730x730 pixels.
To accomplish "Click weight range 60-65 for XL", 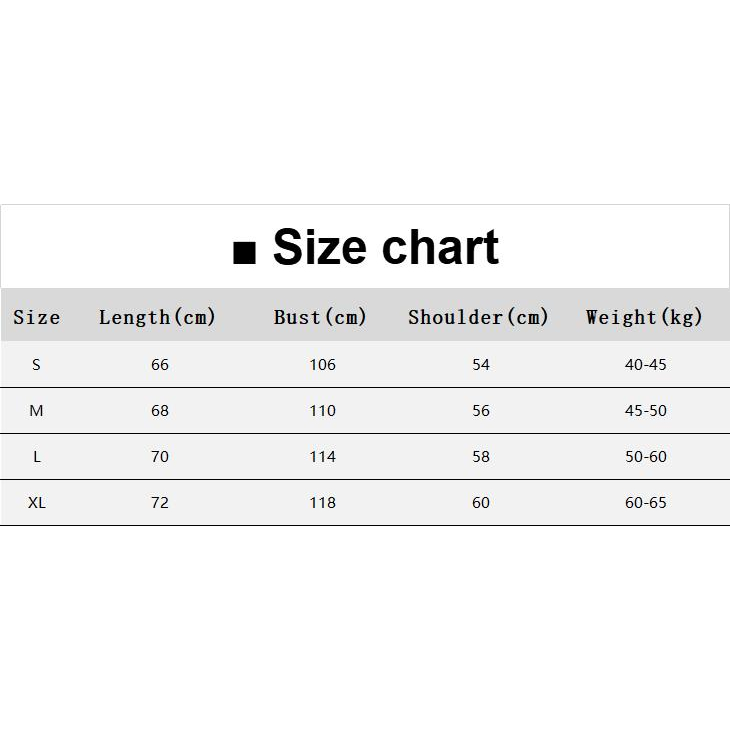I will pos(645,503).
